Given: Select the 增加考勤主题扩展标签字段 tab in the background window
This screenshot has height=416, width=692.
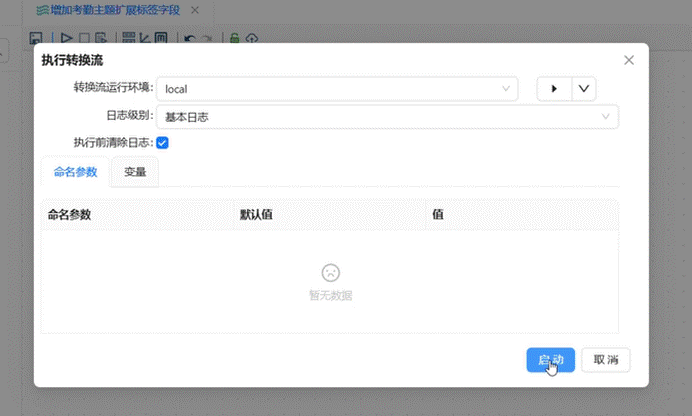Looking at the screenshot, I should click(x=108, y=10).
